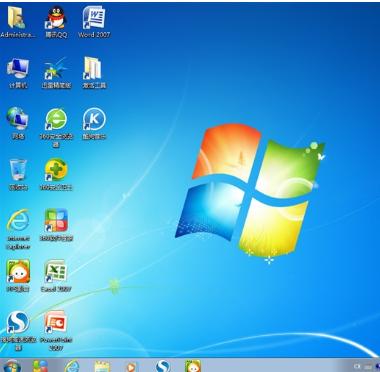Open the blue K music player shortcut
This screenshot has width=380, height=372.
pos(94,123)
